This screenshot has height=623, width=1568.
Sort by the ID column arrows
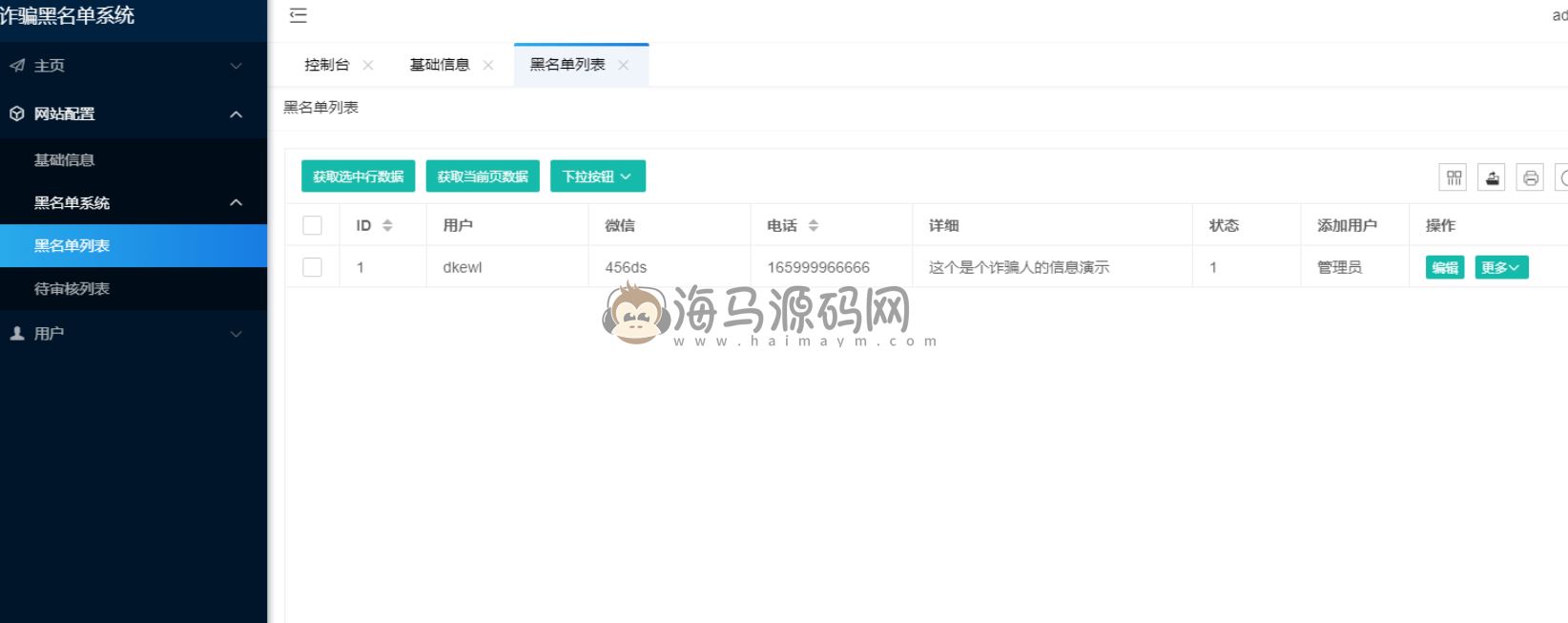(387, 226)
